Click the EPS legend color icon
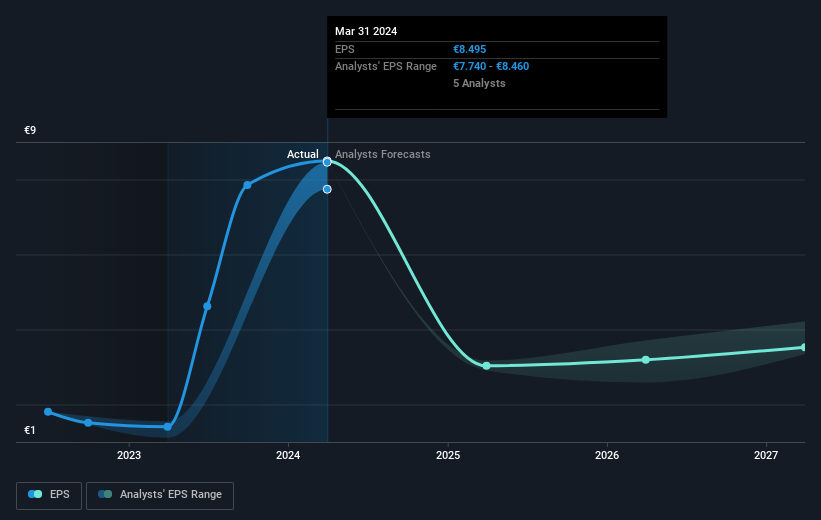Image resolution: width=821 pixels, height=520 pixels. pos(35,494)
